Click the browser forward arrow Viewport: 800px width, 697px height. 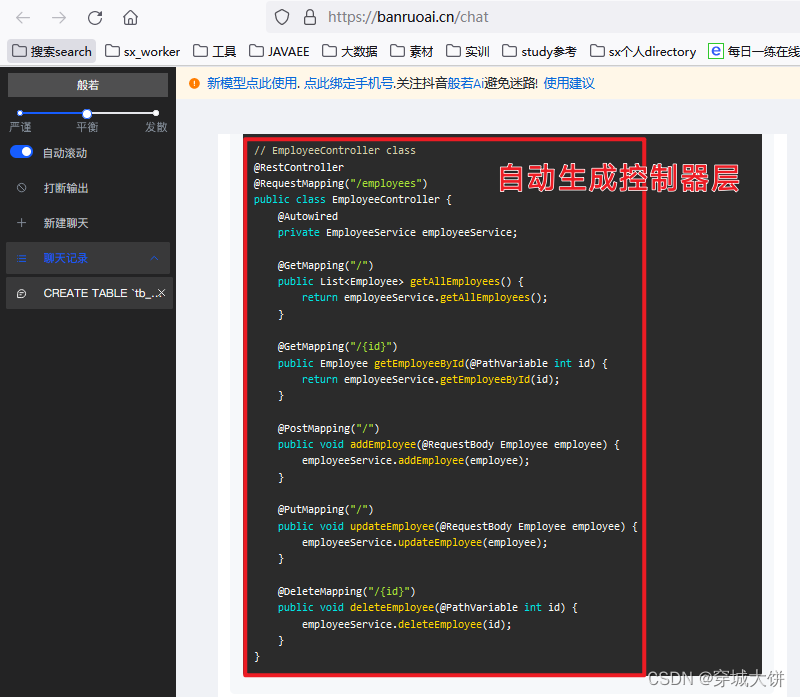coord(59,18)
